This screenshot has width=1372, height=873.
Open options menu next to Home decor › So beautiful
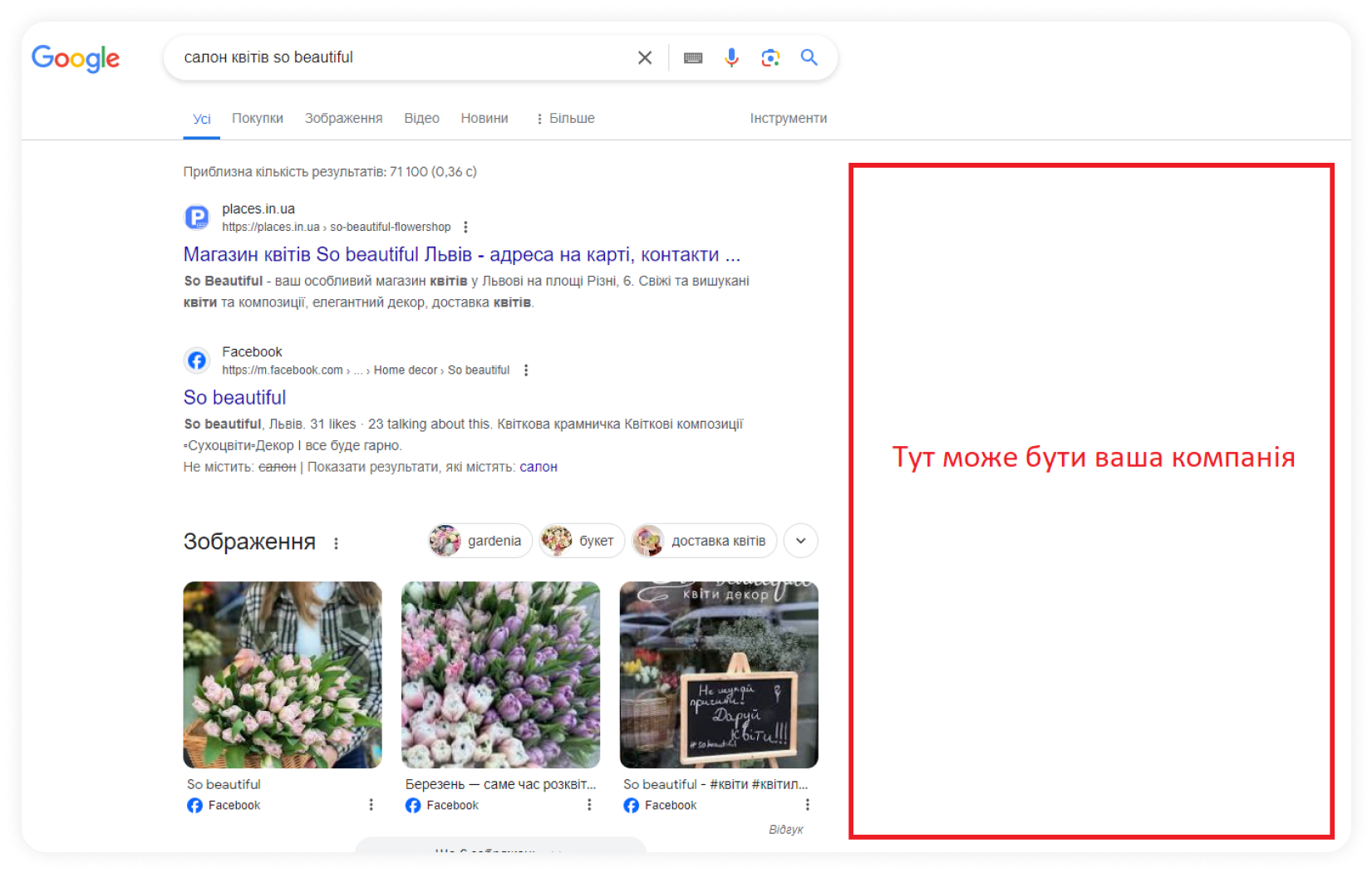(x=526, y=370)
